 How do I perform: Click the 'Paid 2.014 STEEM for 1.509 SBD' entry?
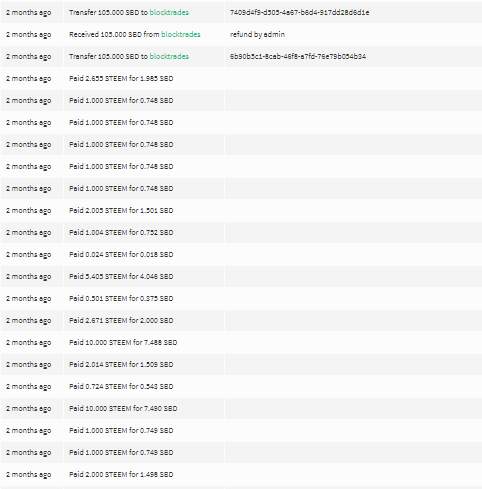pos(121,365)
